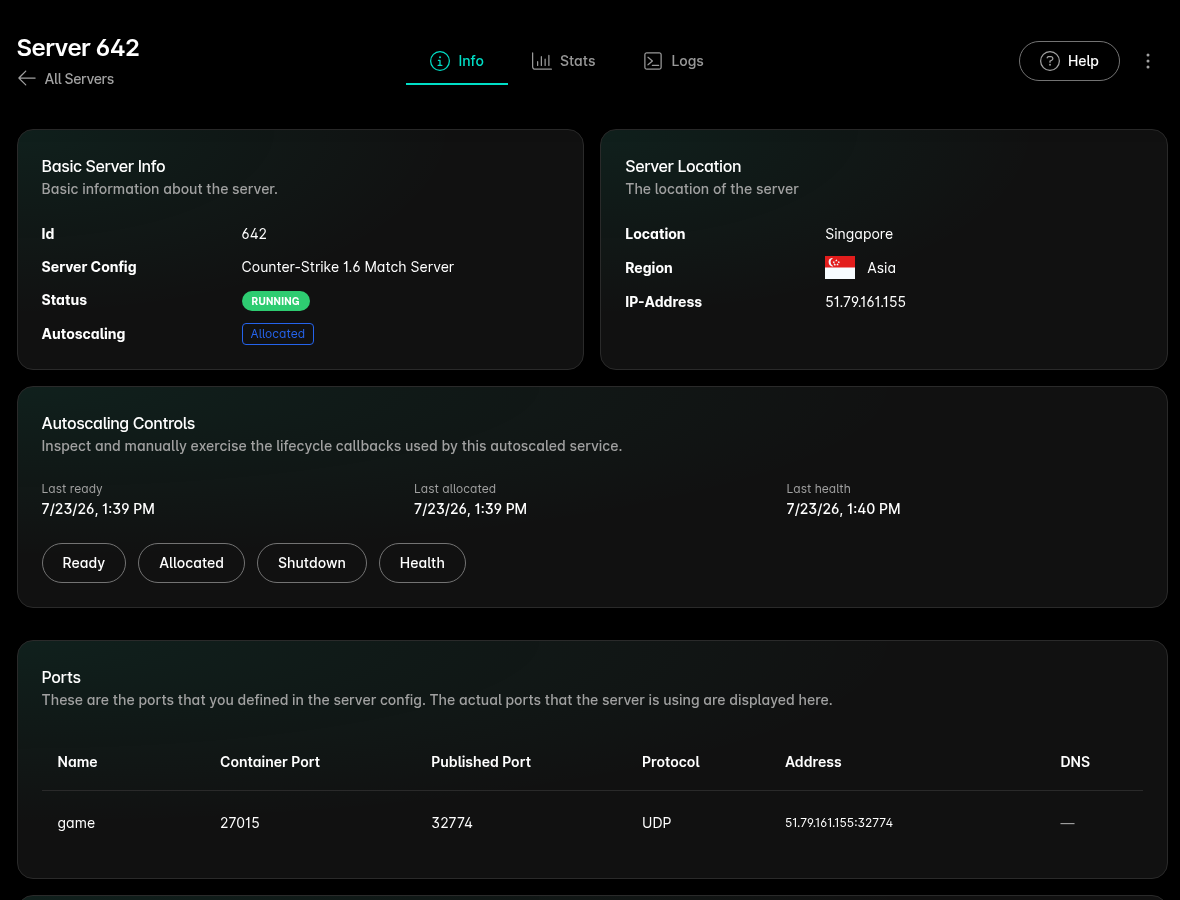Image resolution: width=1180 pixels, height=900 pixels.
Task: Click the Last allocated timestamp value
Action: [x=470, y=509]
